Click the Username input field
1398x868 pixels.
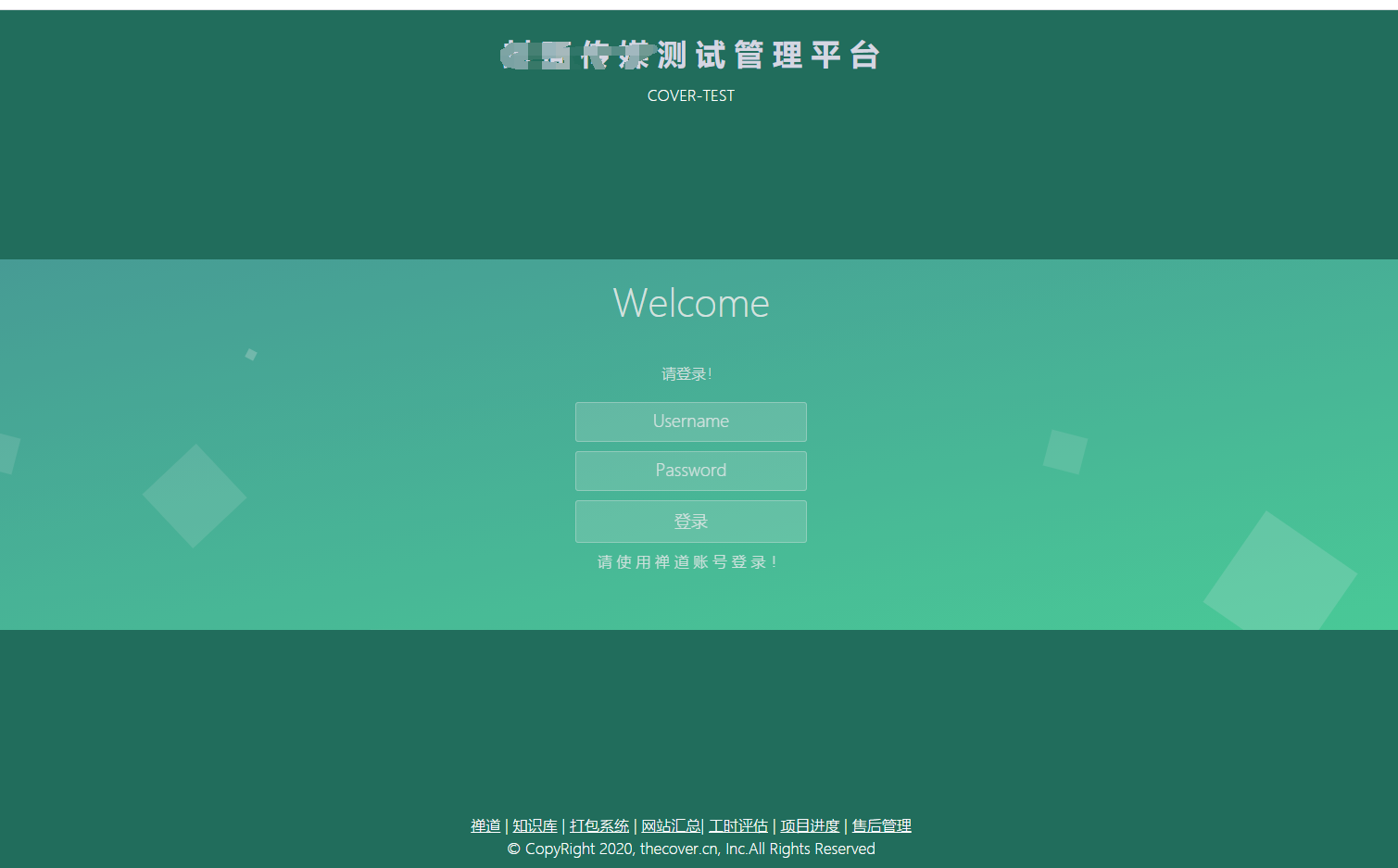coord(691,421)
